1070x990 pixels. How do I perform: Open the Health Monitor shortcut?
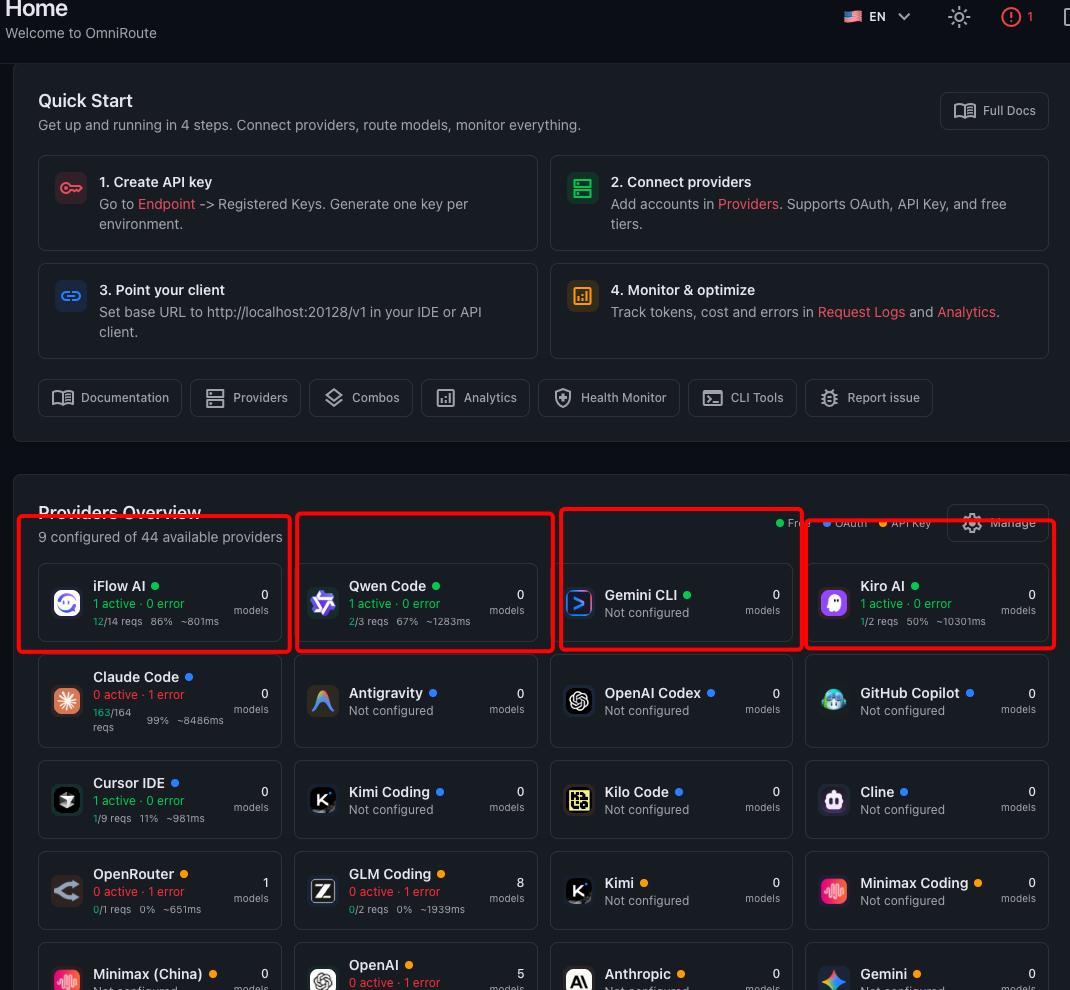coord(609,398)
